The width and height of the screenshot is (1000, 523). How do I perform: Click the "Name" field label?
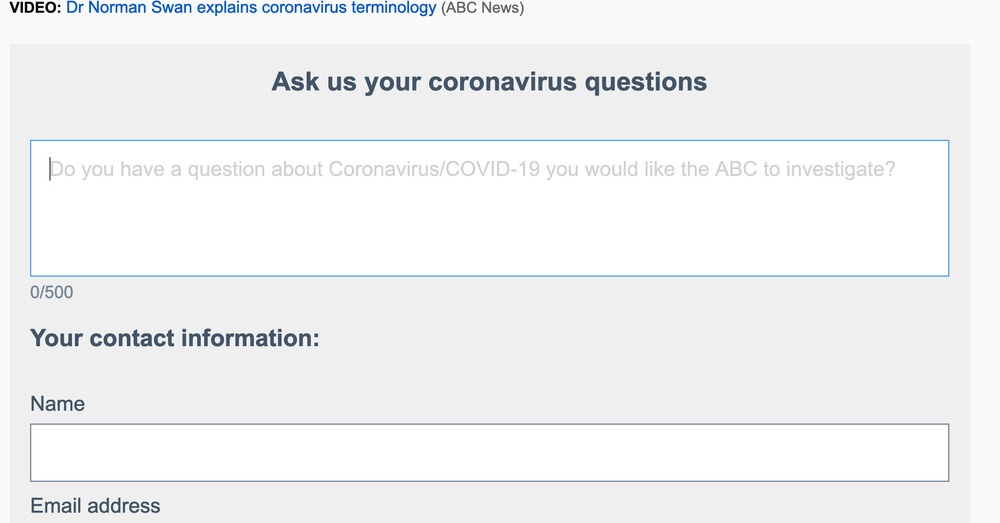pos(57,404)
